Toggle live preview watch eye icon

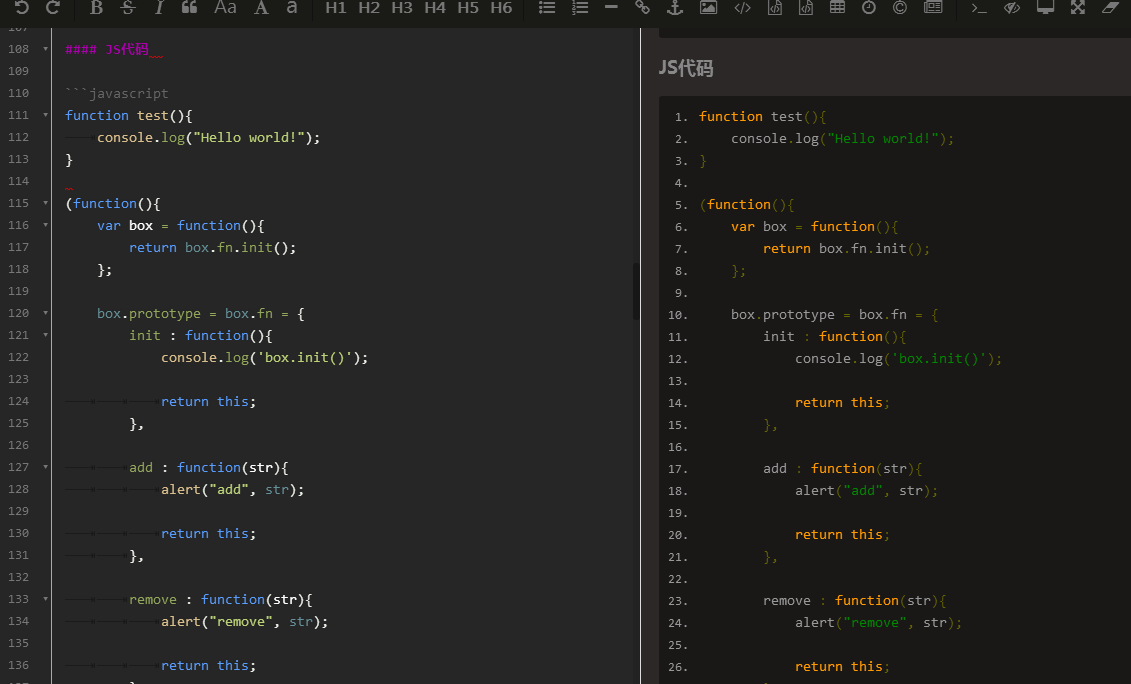(1012, 7)
